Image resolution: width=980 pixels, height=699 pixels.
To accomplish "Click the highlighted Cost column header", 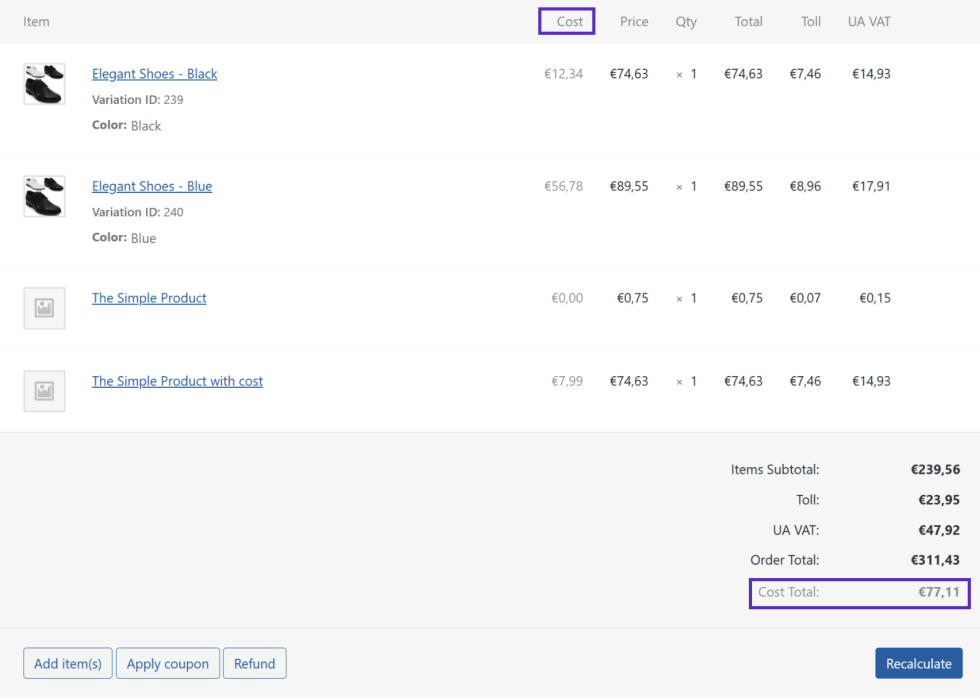I will click(x=569, y=21).
